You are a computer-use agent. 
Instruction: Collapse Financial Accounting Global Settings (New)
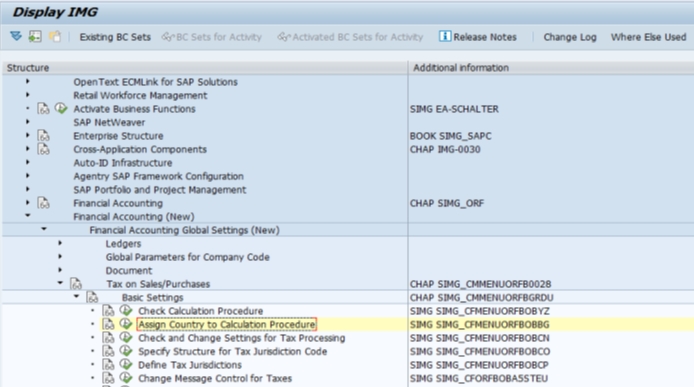44,229
